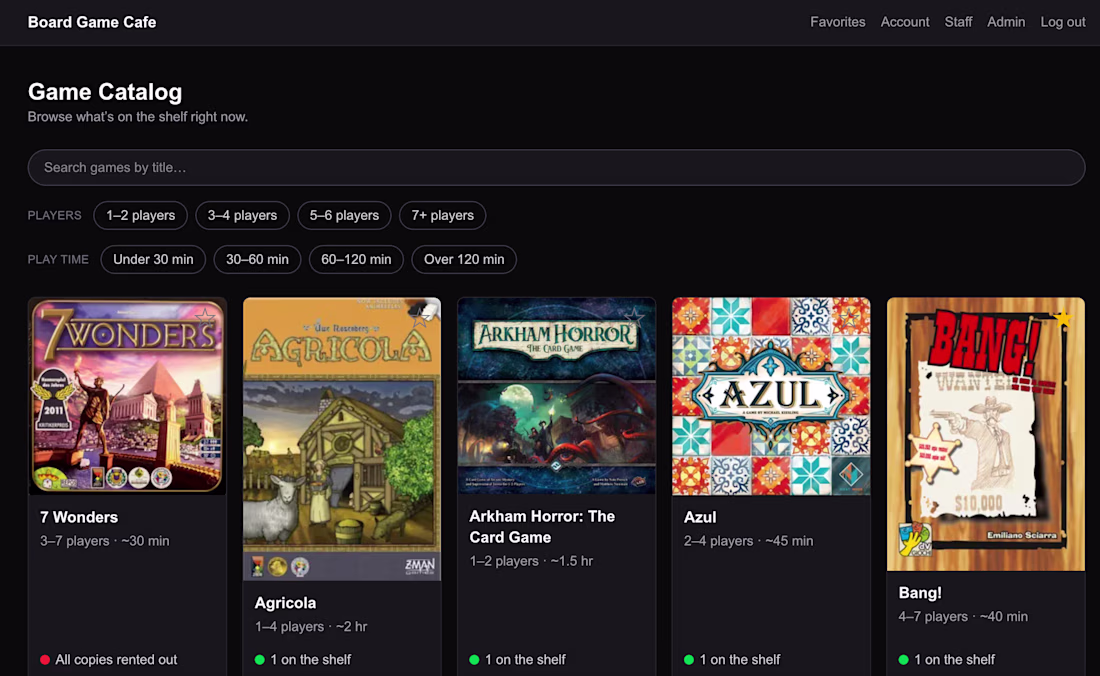Image resolution: width=1100 pixels, height=676 pixels.
Task: Click '1 on the shelf' under Agricola
Action: coord(303,660)
